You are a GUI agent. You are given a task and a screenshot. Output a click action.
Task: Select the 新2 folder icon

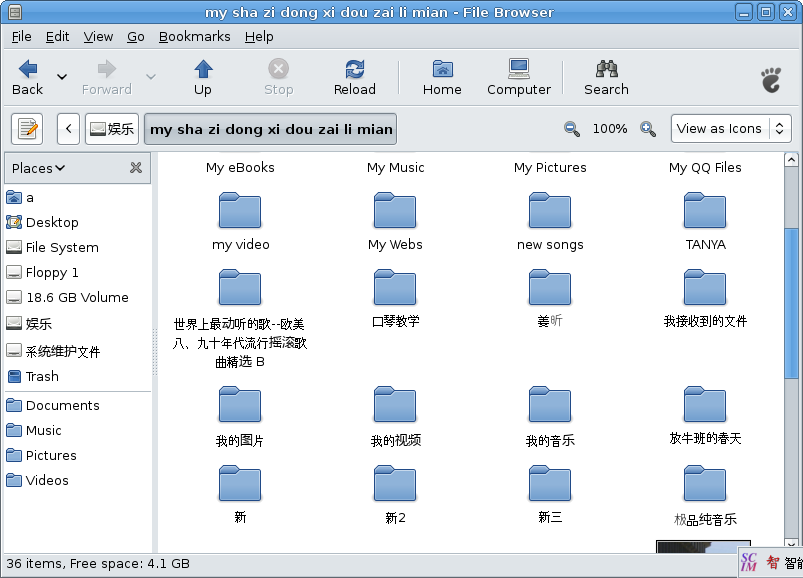pos(395,483)
